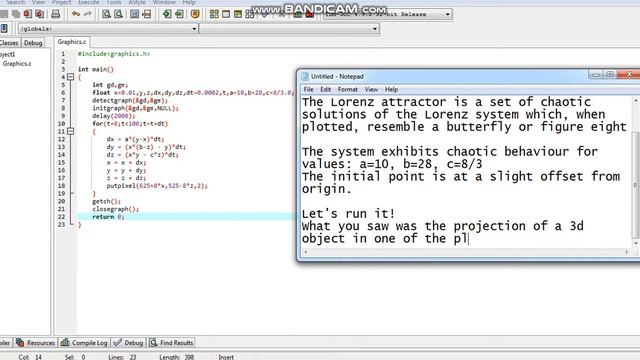Open the Dev-C++ Tools menu
This screenshot has height=360, width=640.
click(113, 2)
